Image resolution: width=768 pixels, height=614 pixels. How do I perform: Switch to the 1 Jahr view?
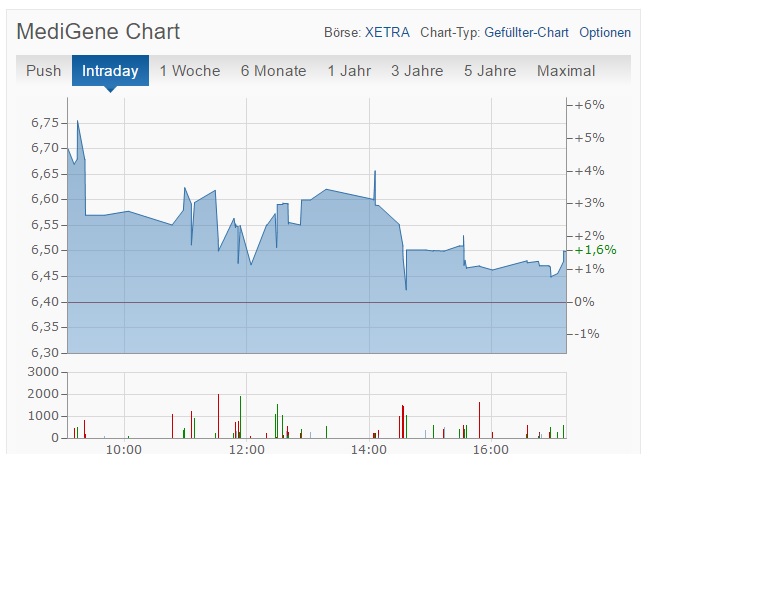[349, 71]
